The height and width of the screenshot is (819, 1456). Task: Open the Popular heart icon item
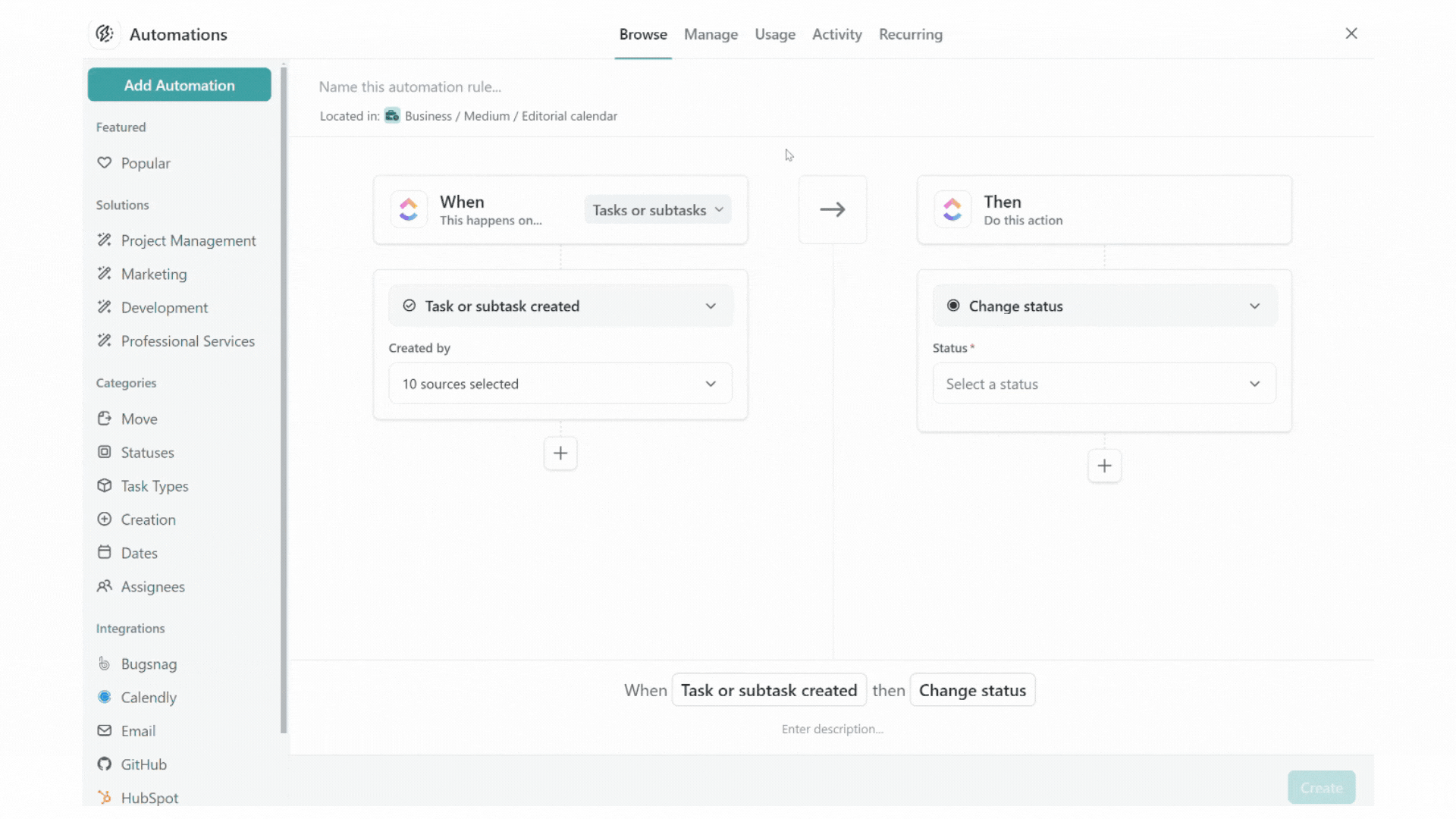click(x=105, y=163)
